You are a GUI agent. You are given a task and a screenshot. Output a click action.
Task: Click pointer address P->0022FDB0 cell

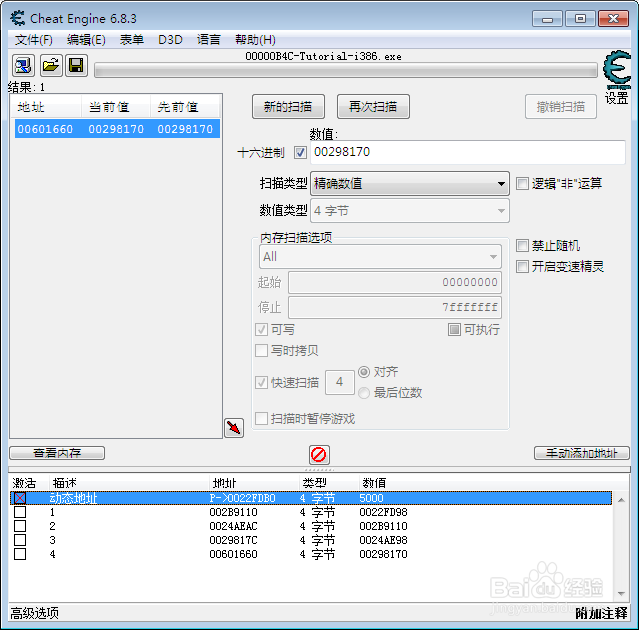pos(242,498)
